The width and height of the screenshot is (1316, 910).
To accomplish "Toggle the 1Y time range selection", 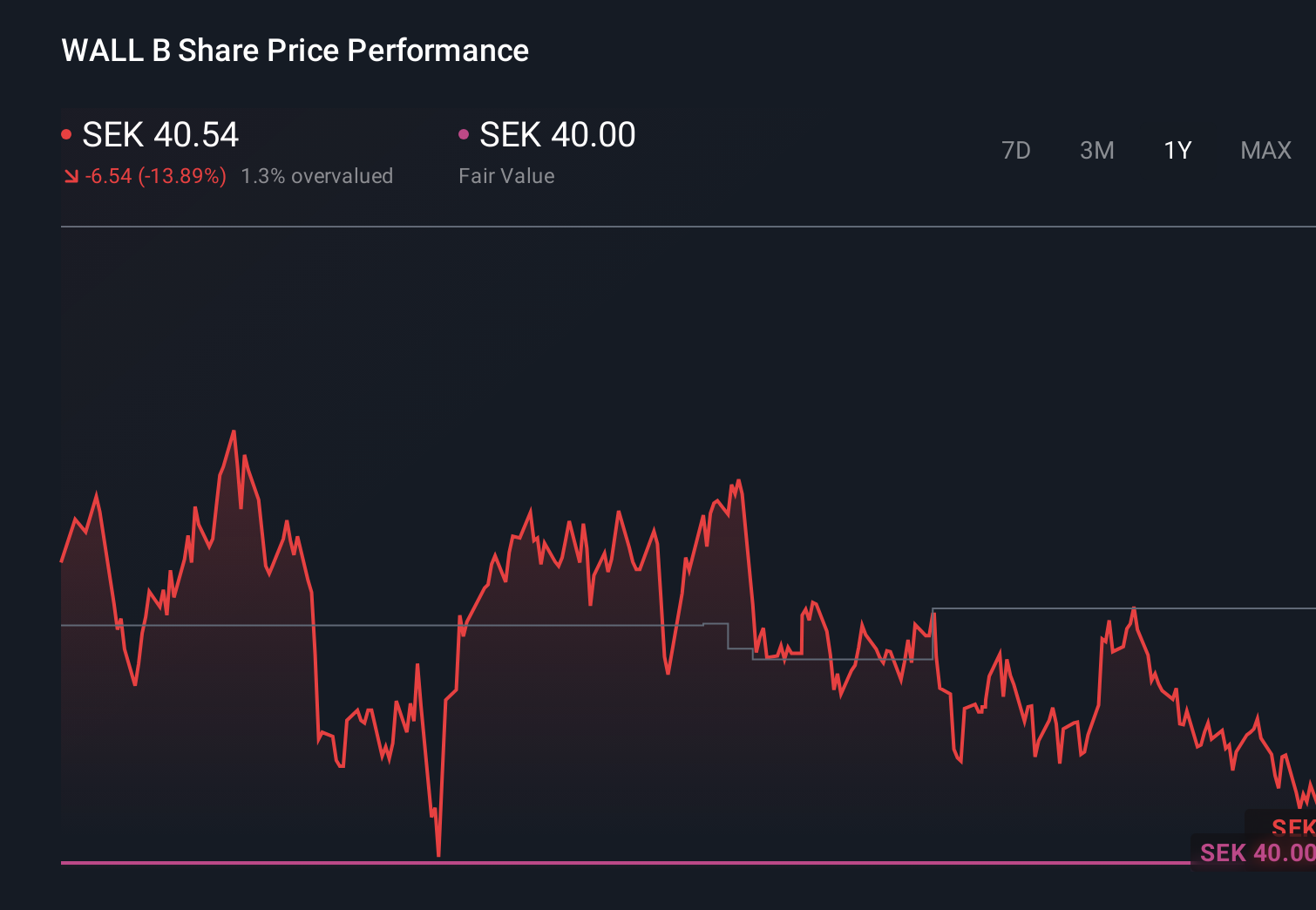I will tap(1177, 150).
